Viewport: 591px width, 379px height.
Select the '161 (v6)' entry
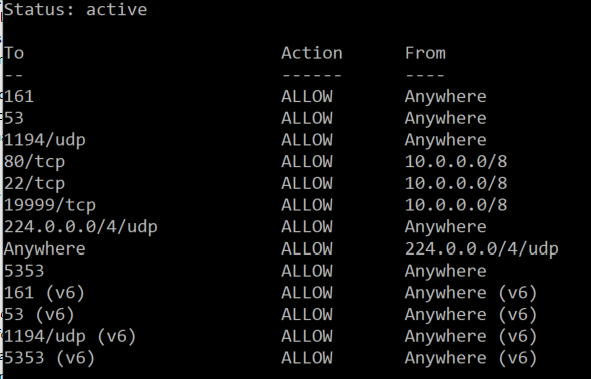(44, 293)
